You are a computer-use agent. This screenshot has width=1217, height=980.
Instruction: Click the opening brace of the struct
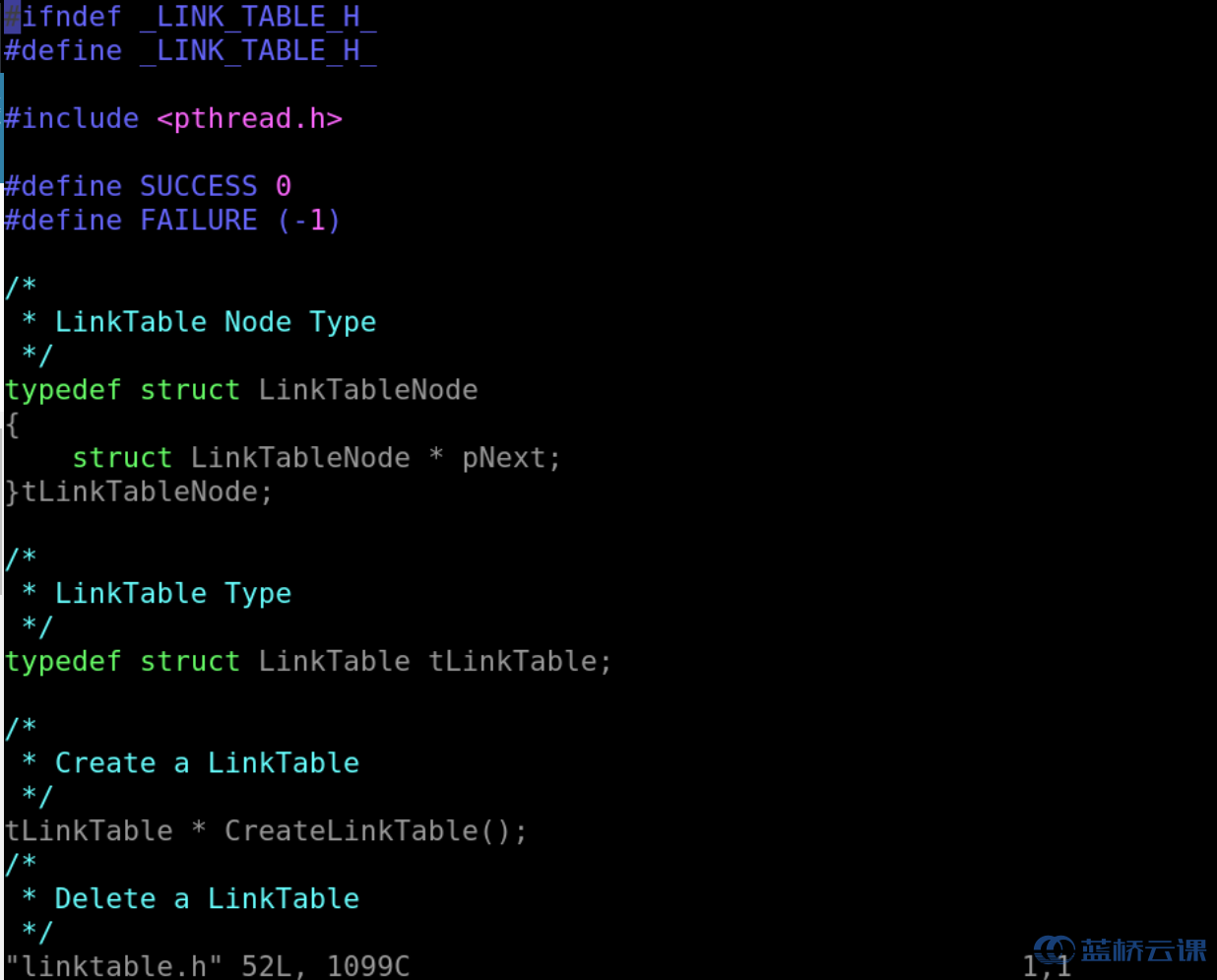pyautogui.click(x=12, y=425)
